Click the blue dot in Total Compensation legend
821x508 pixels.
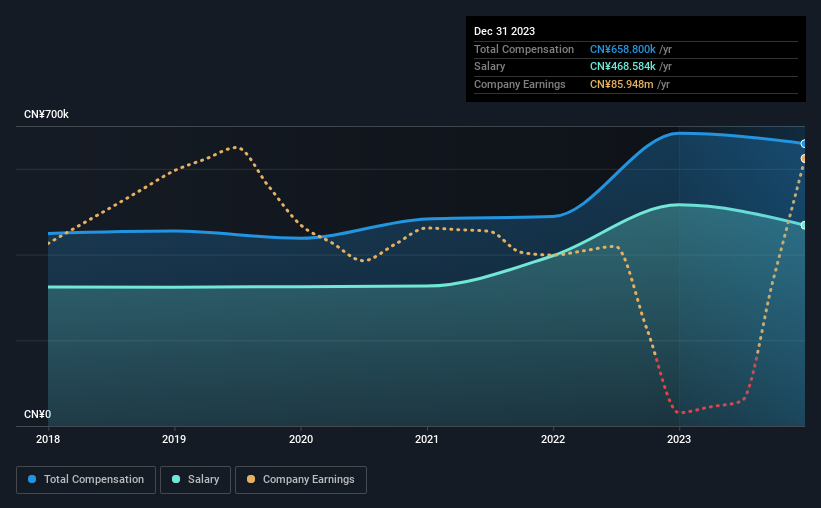[x=32, y=479]
